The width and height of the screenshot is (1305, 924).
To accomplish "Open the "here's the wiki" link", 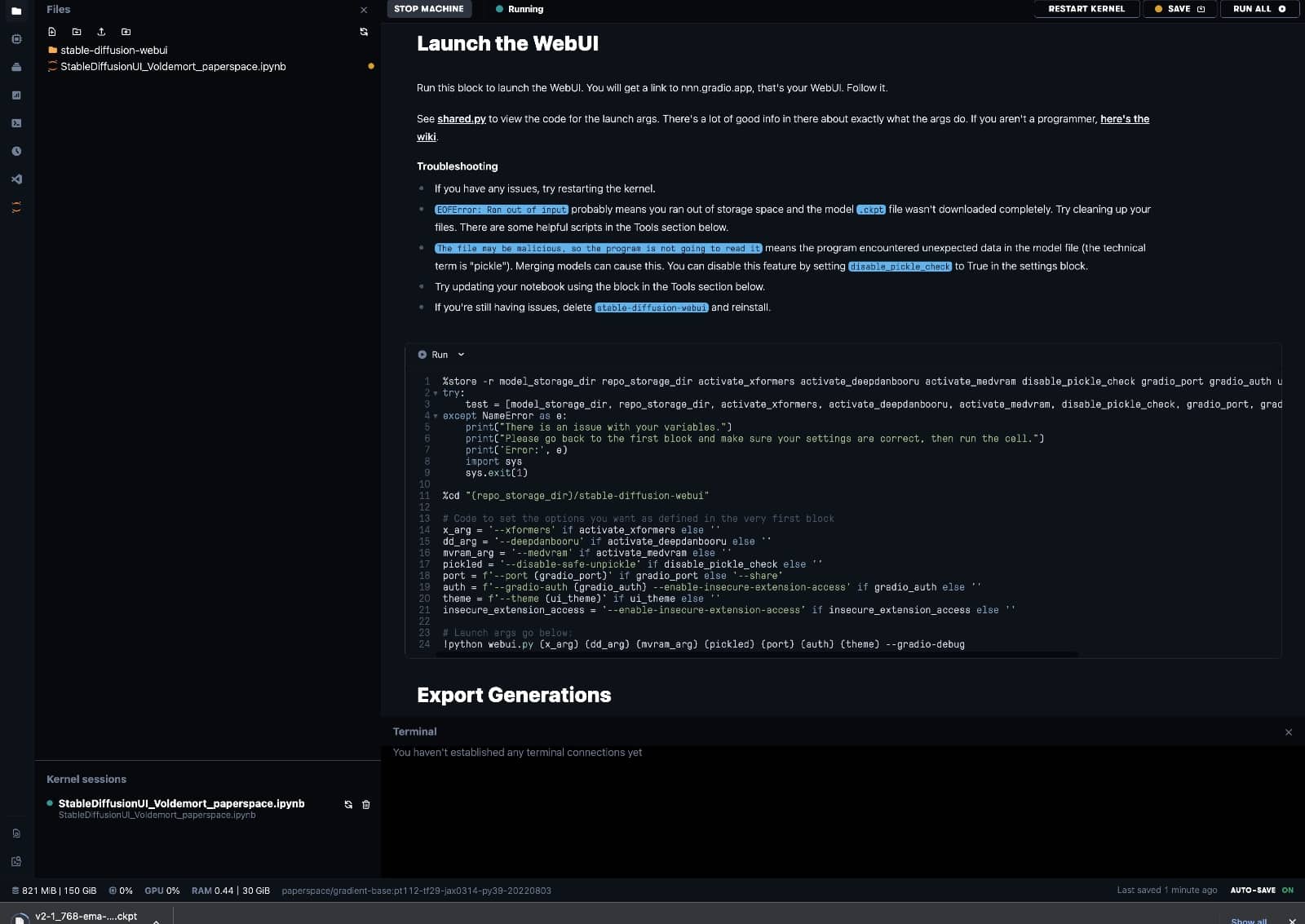I will 1125,119.
